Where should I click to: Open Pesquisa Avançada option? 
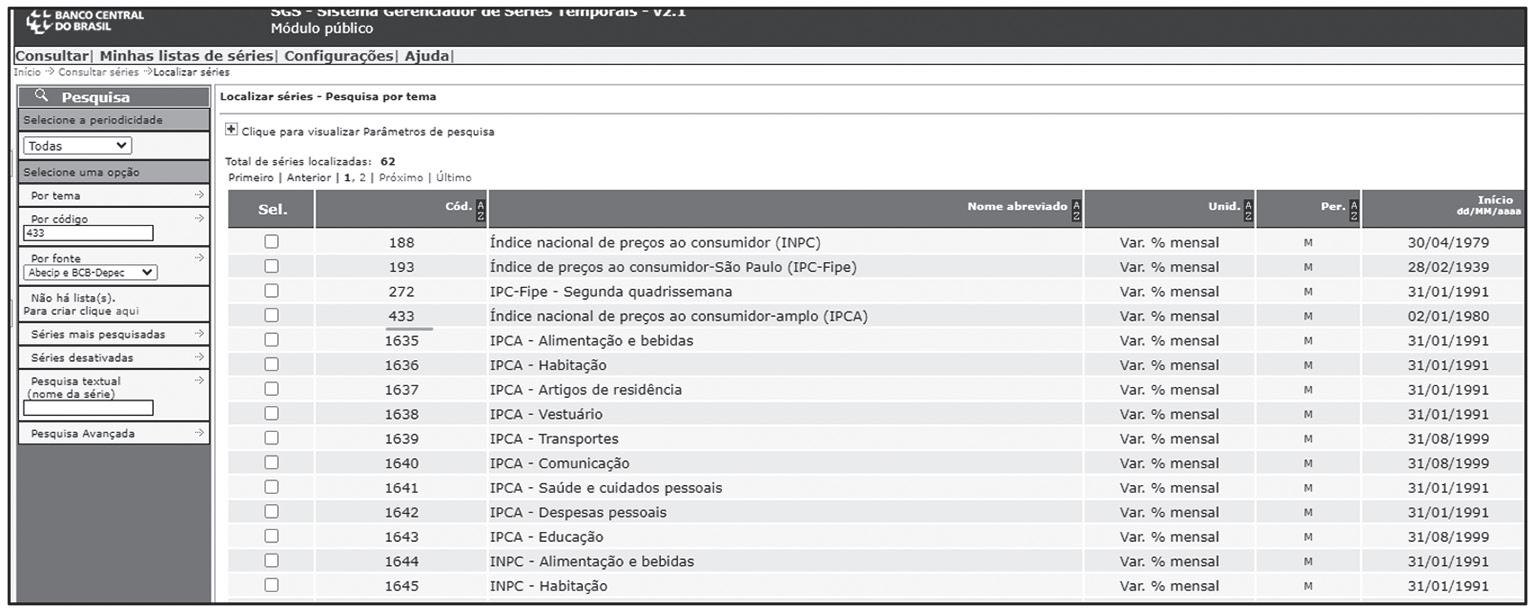83,433
